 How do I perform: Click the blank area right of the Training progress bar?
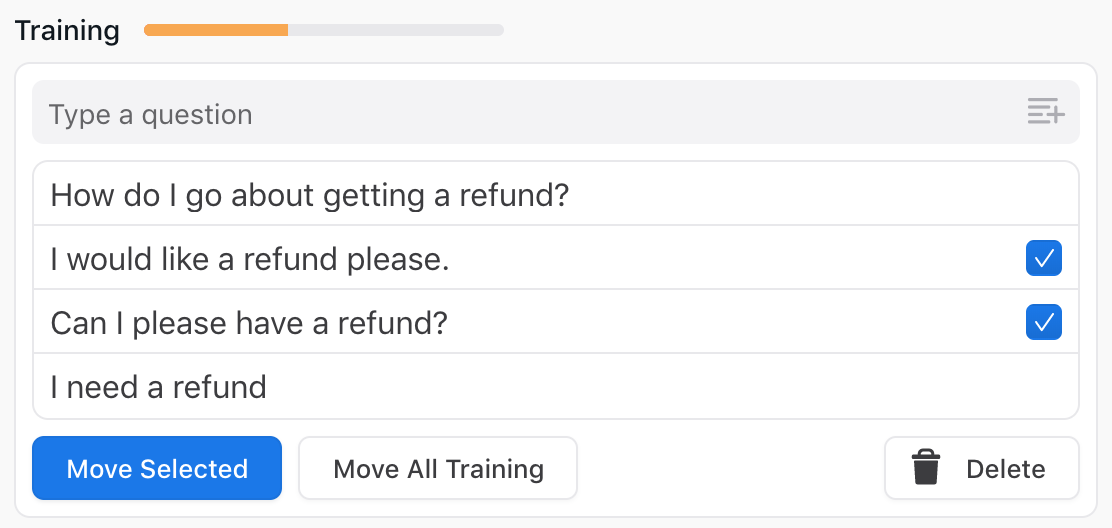[x=800, y=30]
